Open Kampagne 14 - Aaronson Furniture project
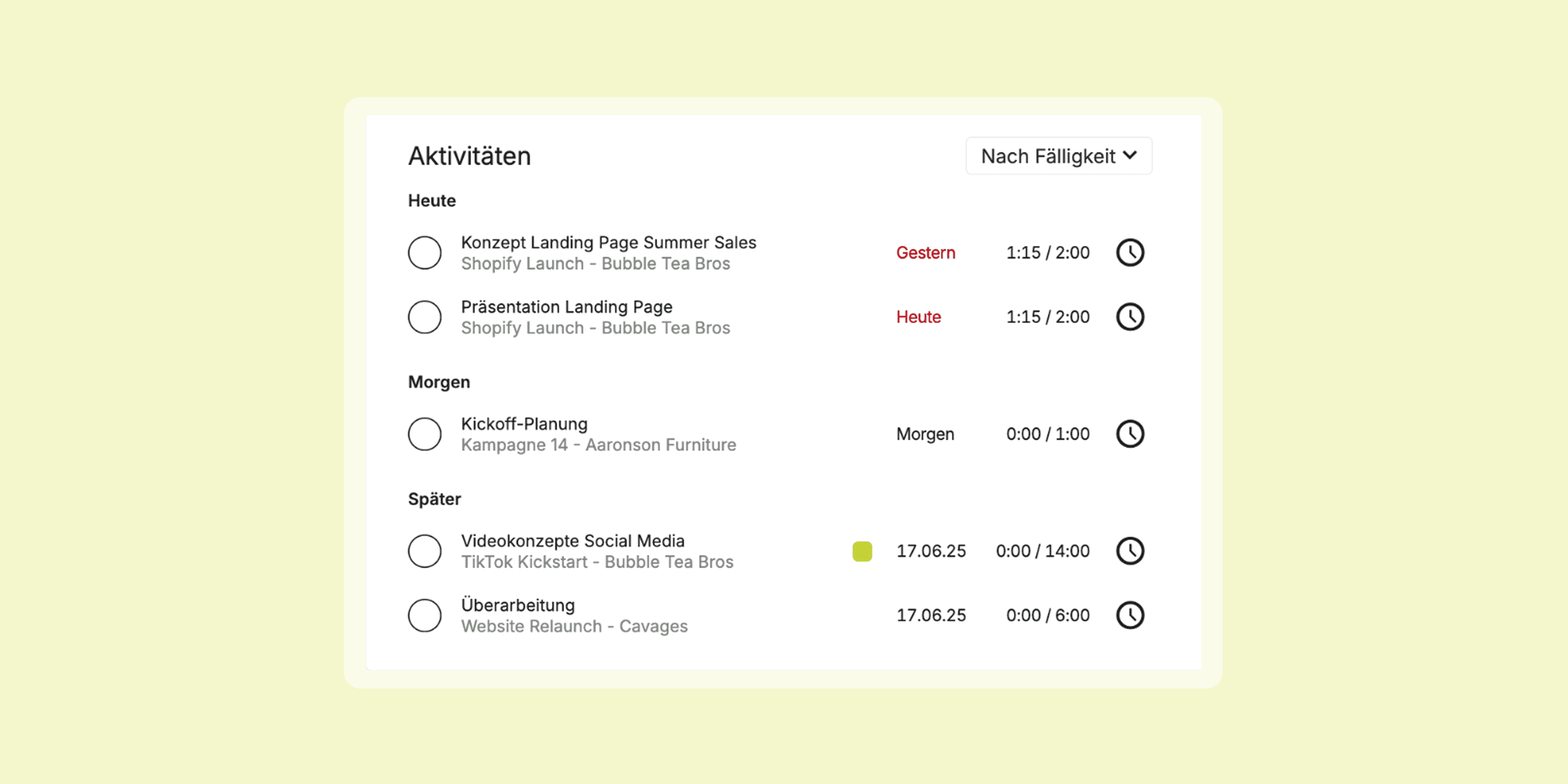The image size is (1568, 784). pos(598,445)
